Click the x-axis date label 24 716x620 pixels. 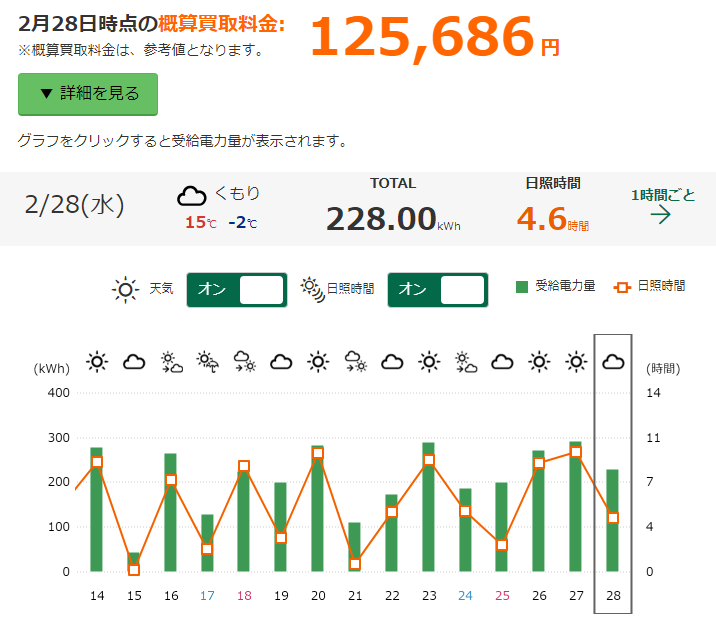[465, 596]
